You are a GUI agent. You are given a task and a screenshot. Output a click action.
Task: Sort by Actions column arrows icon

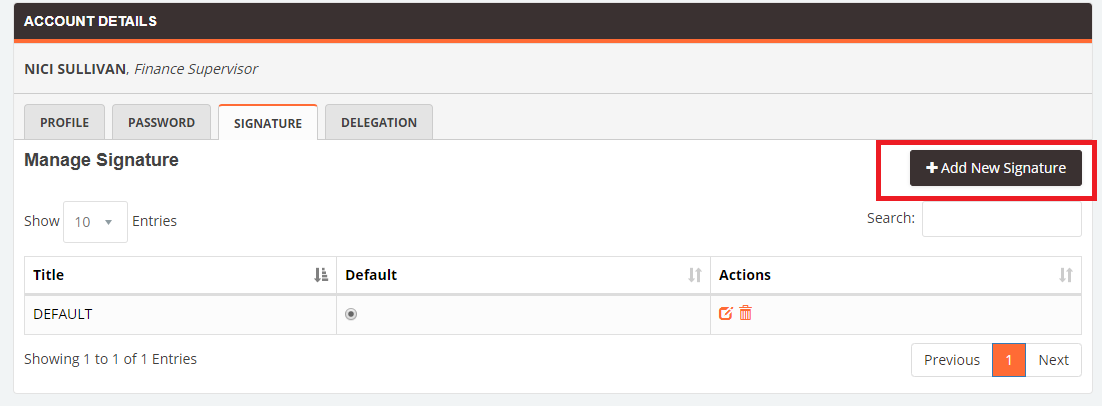tap(1066, 275)
